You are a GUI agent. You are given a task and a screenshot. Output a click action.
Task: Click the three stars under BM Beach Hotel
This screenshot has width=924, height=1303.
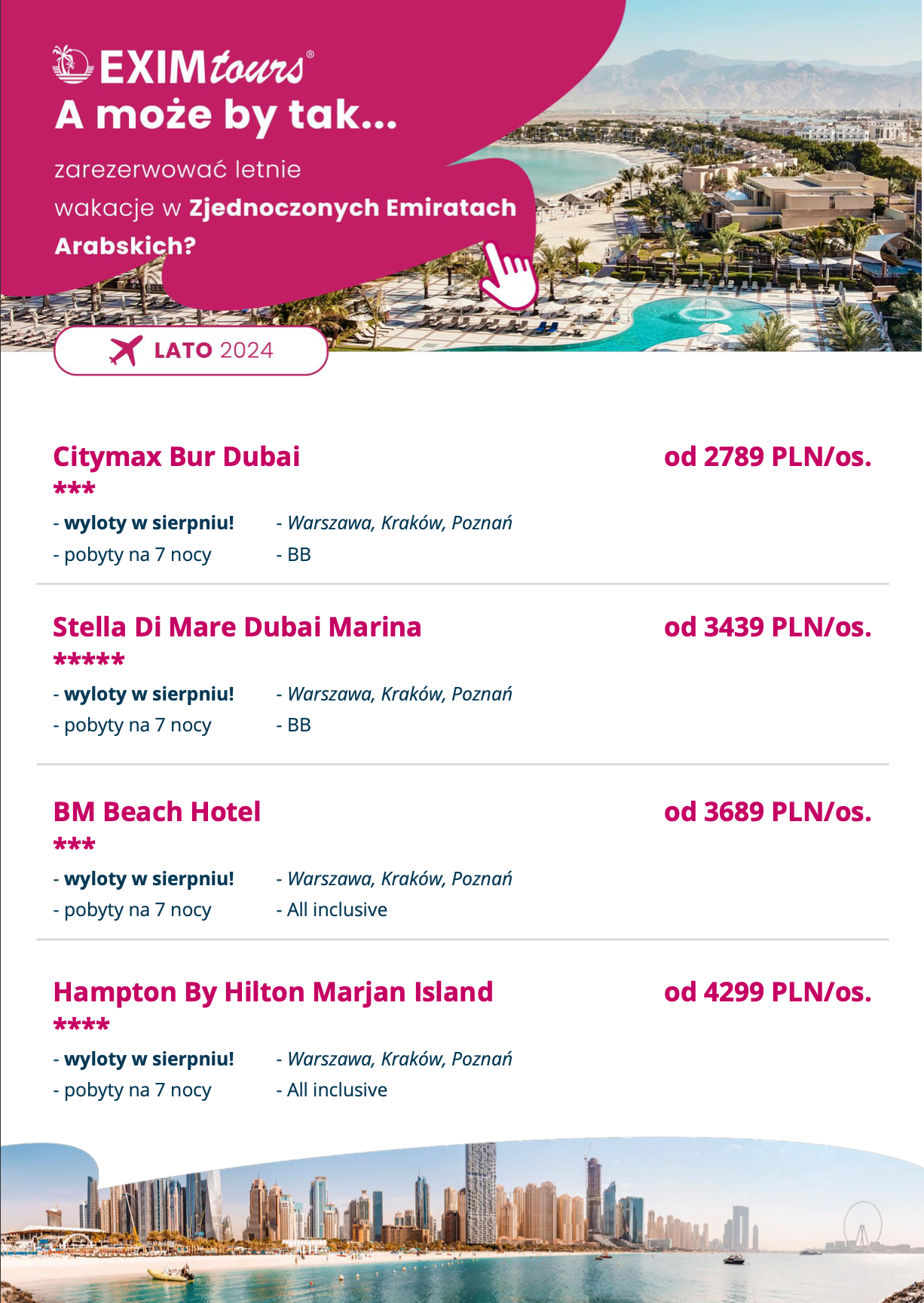point(74,845)
